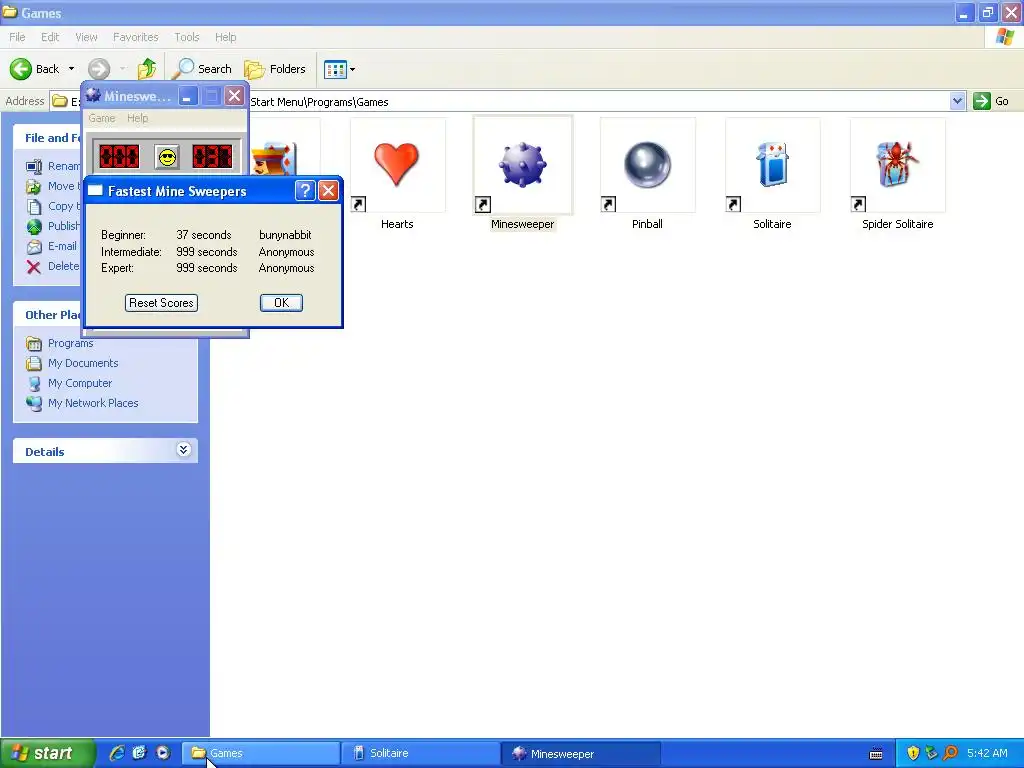The height and width of the screenshot is (768, 1024).
Task: Click the on-screen keyboard tray icon
Action: point(876,754)
